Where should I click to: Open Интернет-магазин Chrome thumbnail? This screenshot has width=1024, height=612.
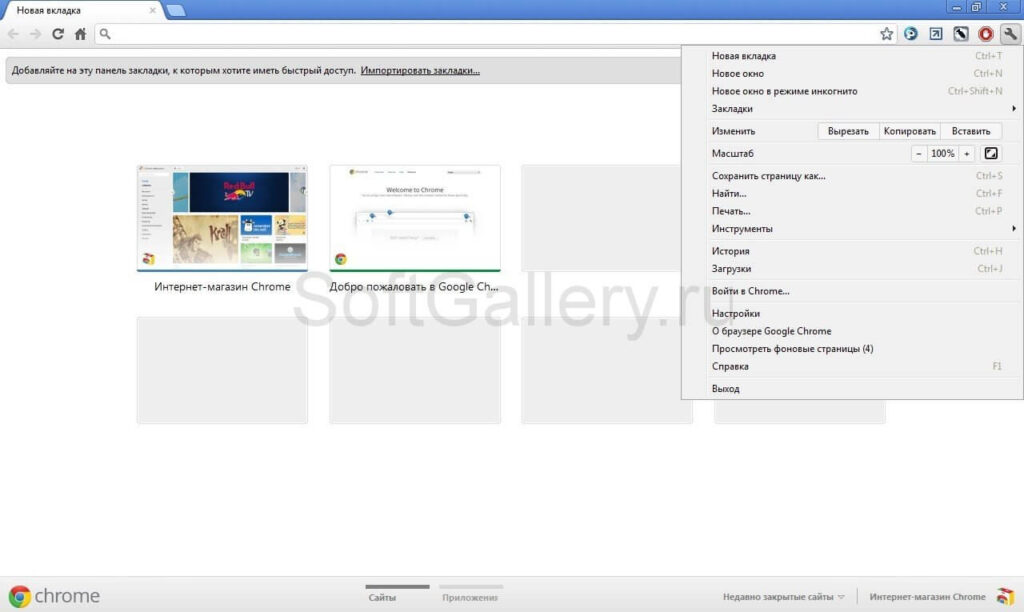[x=222, y=218]
